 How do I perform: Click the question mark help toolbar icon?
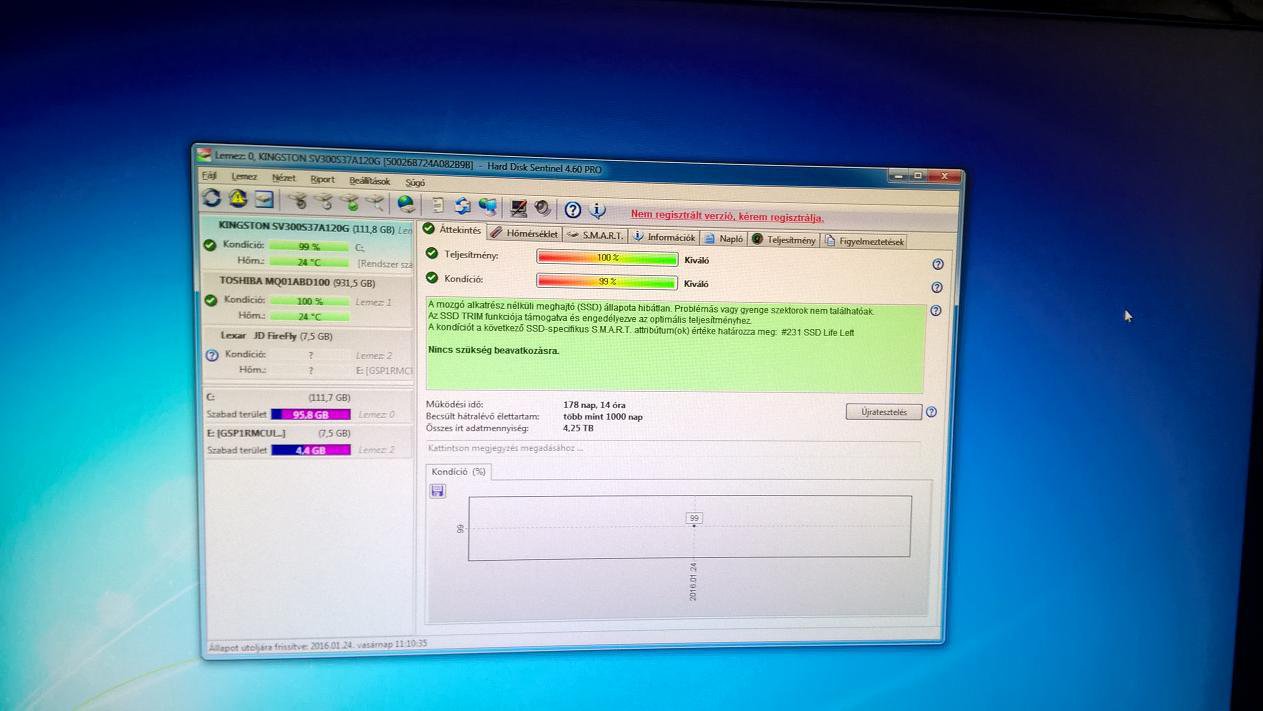(572, 209)
